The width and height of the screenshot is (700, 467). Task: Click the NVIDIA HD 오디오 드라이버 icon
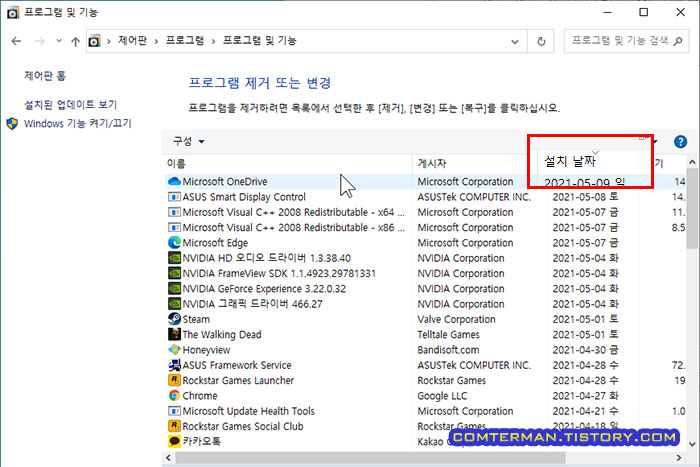(x=174, y=258)
